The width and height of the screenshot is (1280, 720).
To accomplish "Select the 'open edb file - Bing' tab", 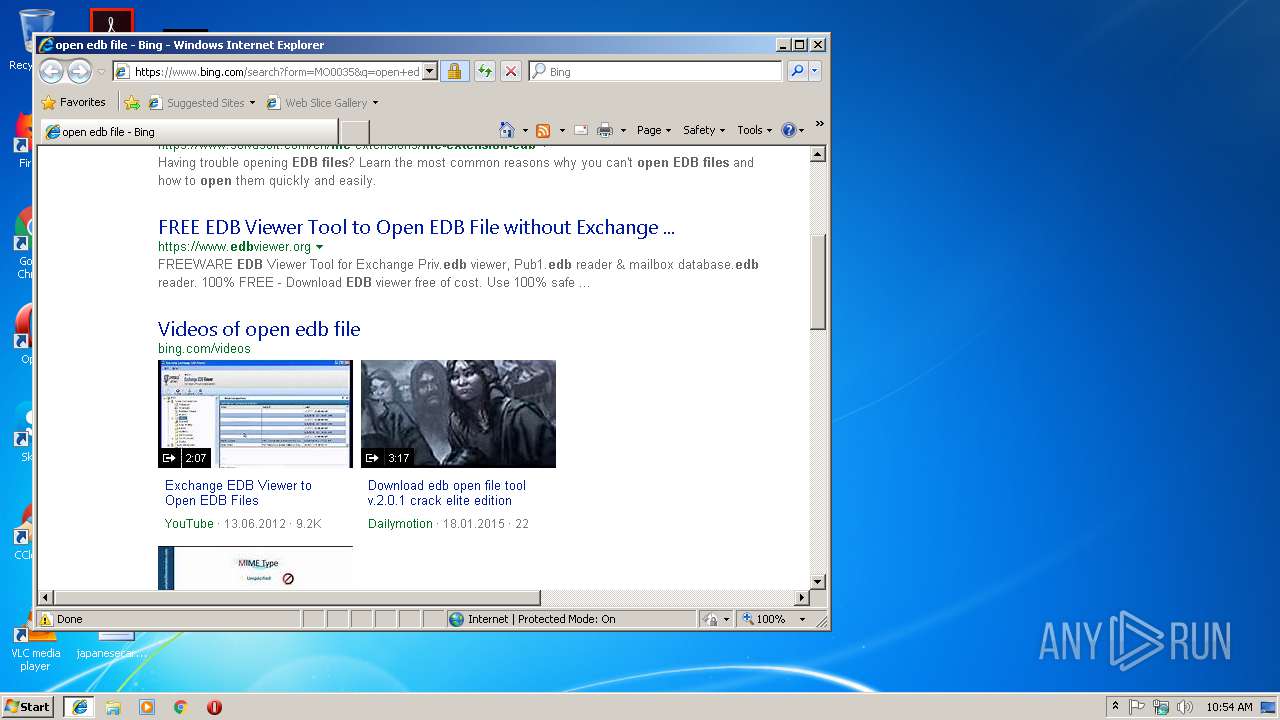I will [188, 132].
